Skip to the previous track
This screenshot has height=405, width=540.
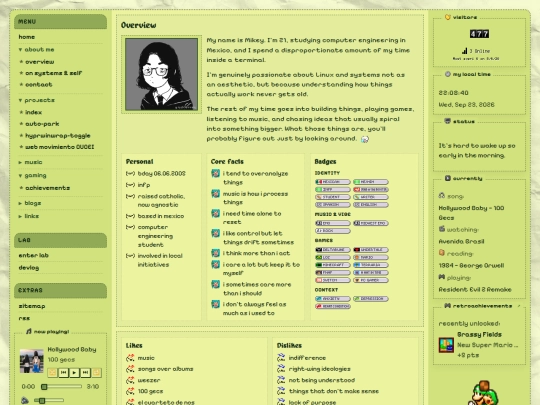coord(63,372)
